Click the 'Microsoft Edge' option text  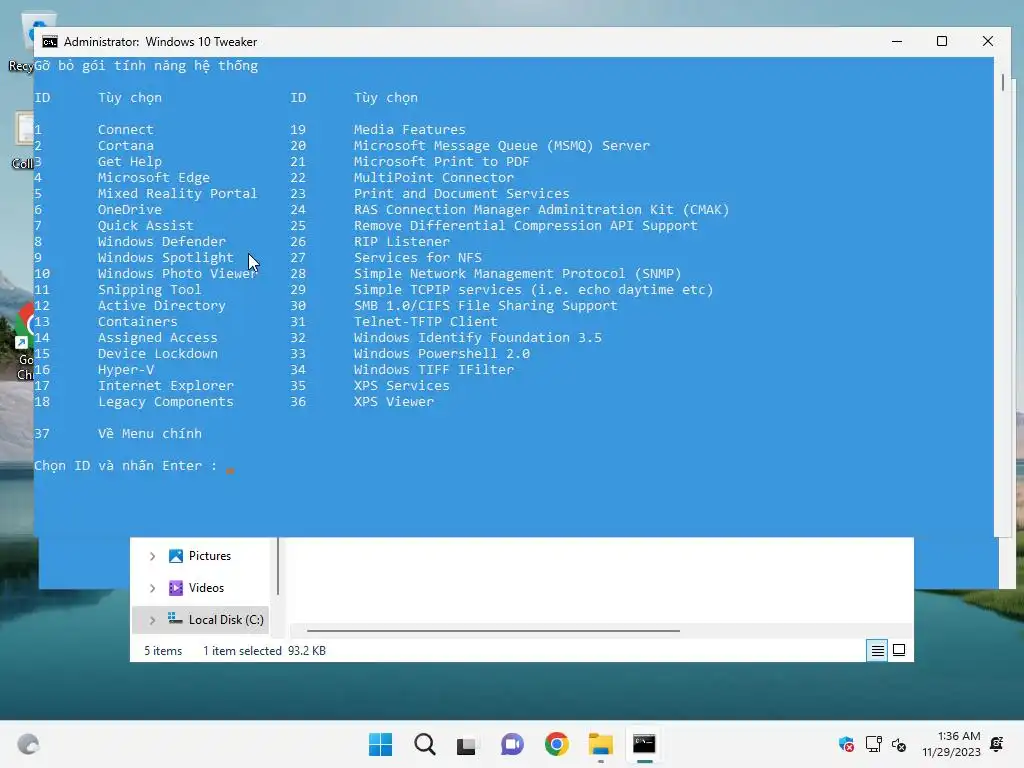coord(153,178)
